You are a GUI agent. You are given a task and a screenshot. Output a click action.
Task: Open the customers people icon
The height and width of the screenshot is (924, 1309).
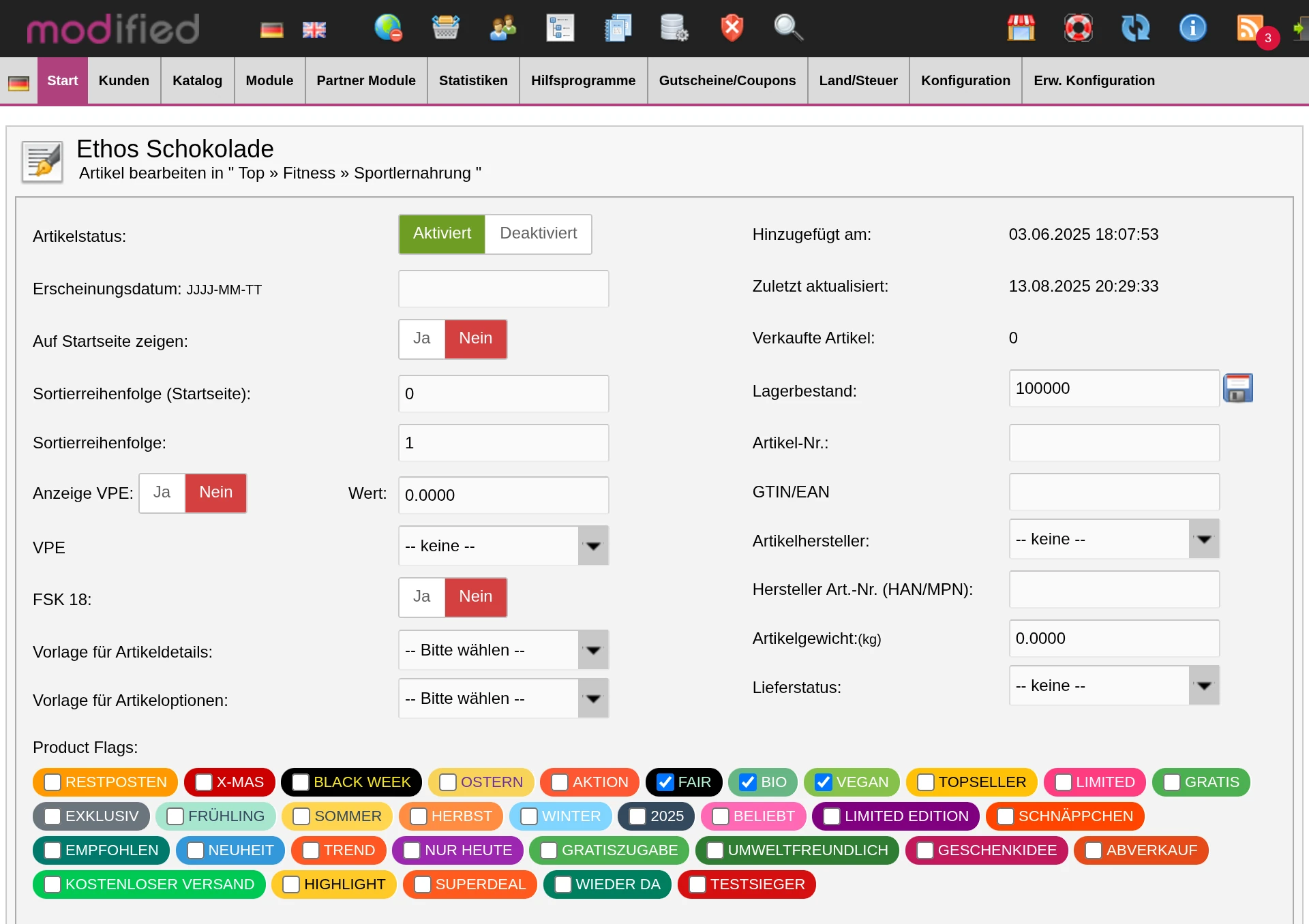[502, 28]
